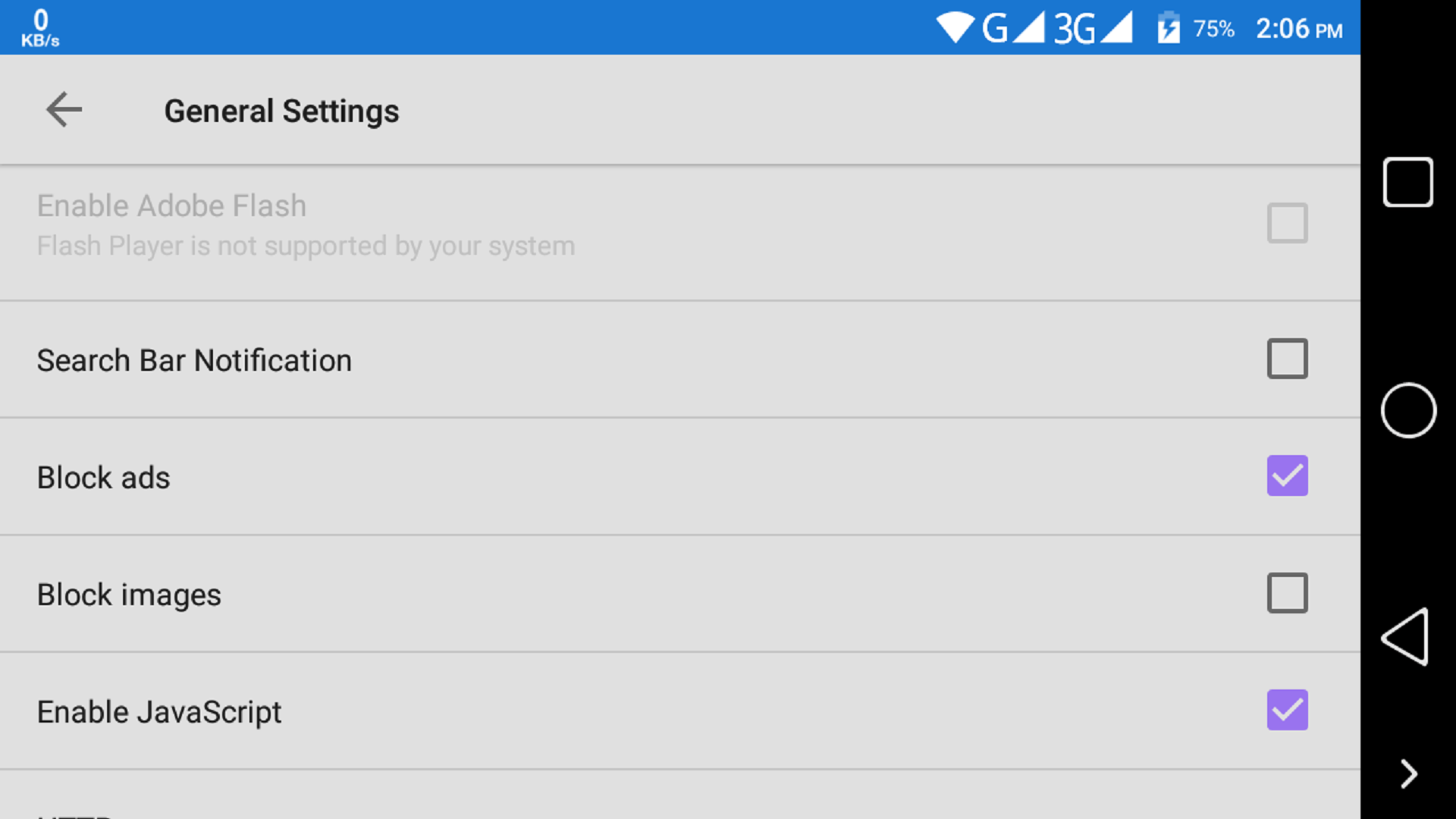The image size is (1456, 819).
Task: Tap the disabled Enable Adobe Flash checkbox
Action: [1288, 223]
